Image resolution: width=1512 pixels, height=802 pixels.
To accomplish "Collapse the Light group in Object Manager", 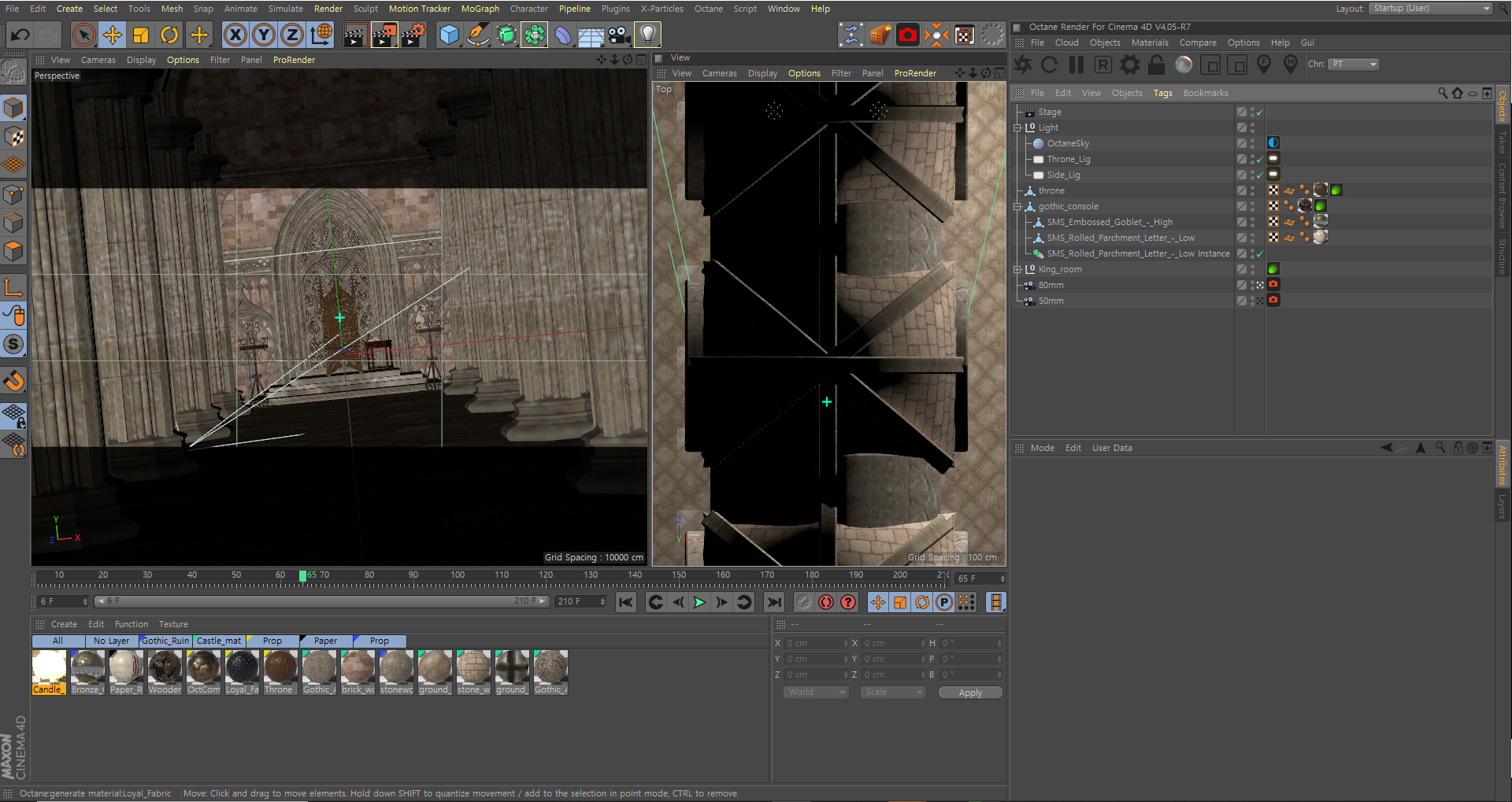I will [x=1017, y=128].
